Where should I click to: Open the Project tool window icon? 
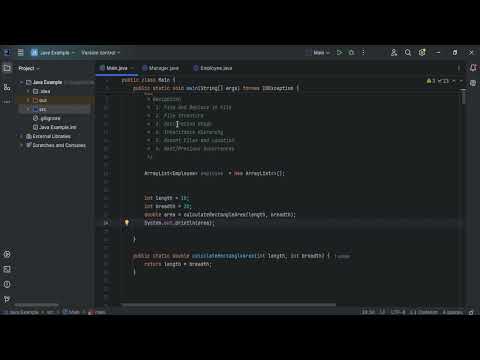click(7, 68)
